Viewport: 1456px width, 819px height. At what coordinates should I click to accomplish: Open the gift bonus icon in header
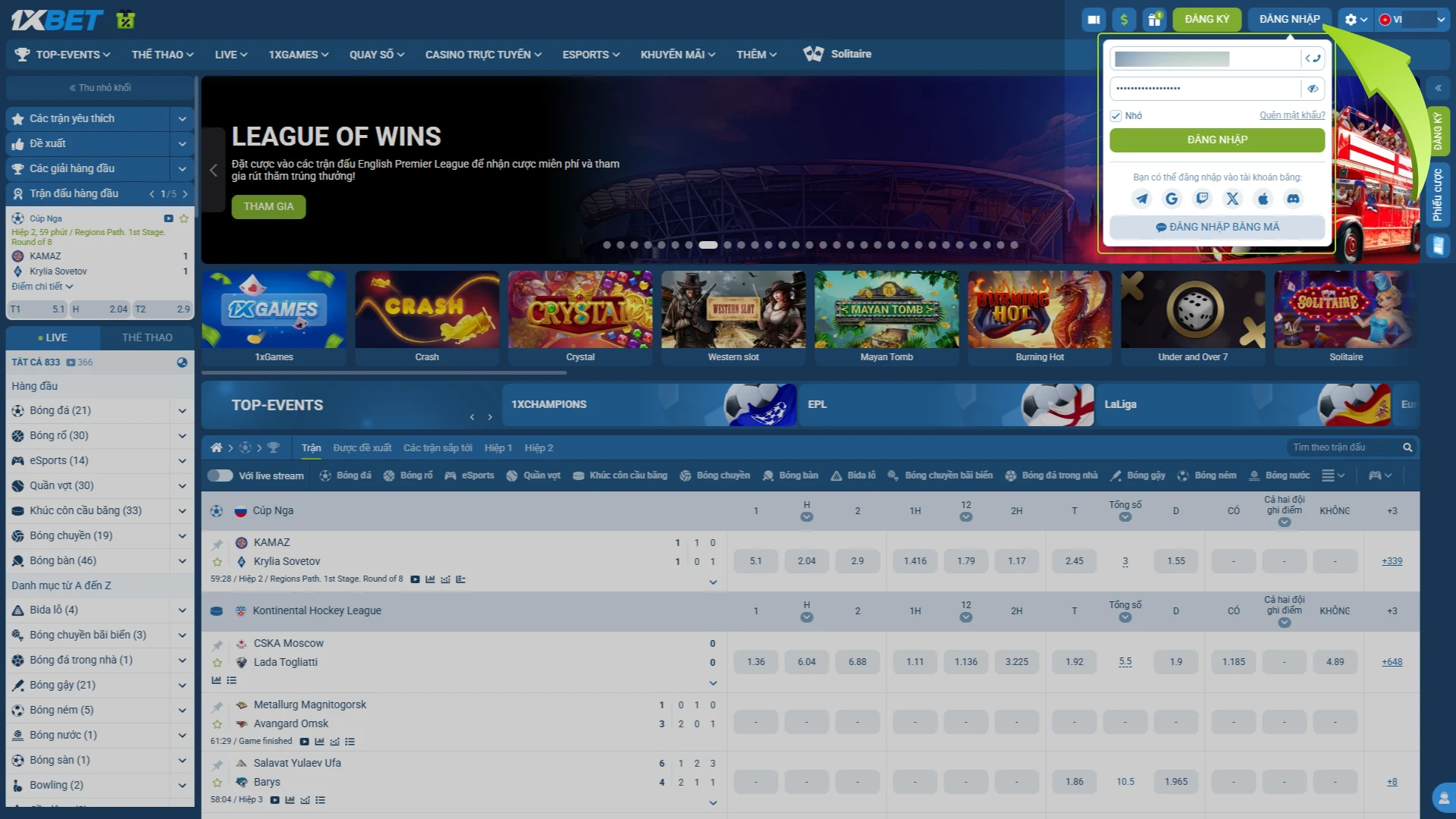[x=1154, y=20]
